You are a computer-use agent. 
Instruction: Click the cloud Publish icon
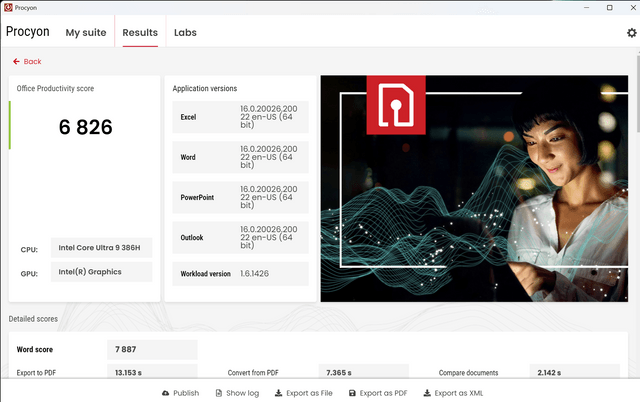[165, 393]
